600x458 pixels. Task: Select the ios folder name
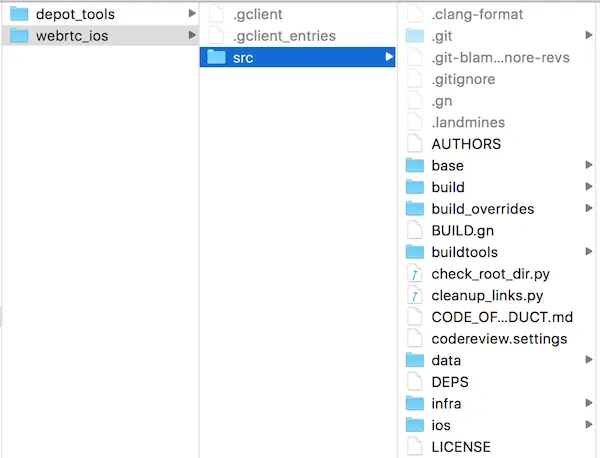pos(441,425)
